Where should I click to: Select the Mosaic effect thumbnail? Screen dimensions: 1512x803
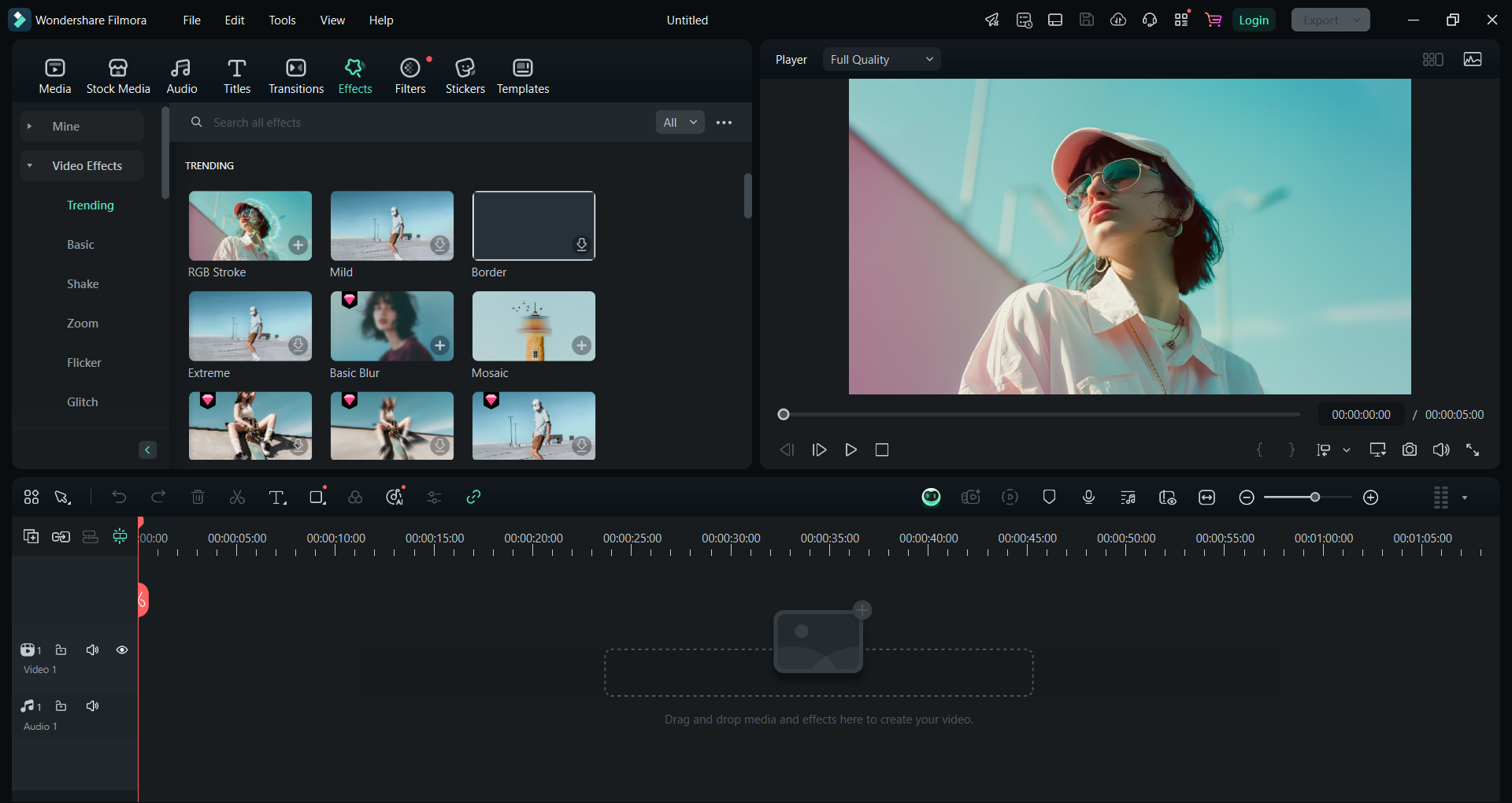533,326
